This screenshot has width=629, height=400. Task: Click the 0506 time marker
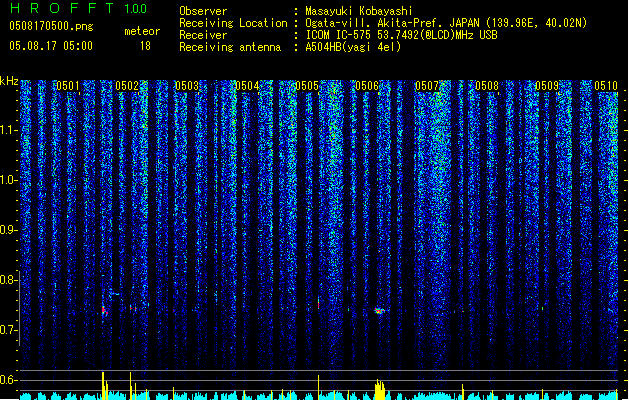[367, 86]
